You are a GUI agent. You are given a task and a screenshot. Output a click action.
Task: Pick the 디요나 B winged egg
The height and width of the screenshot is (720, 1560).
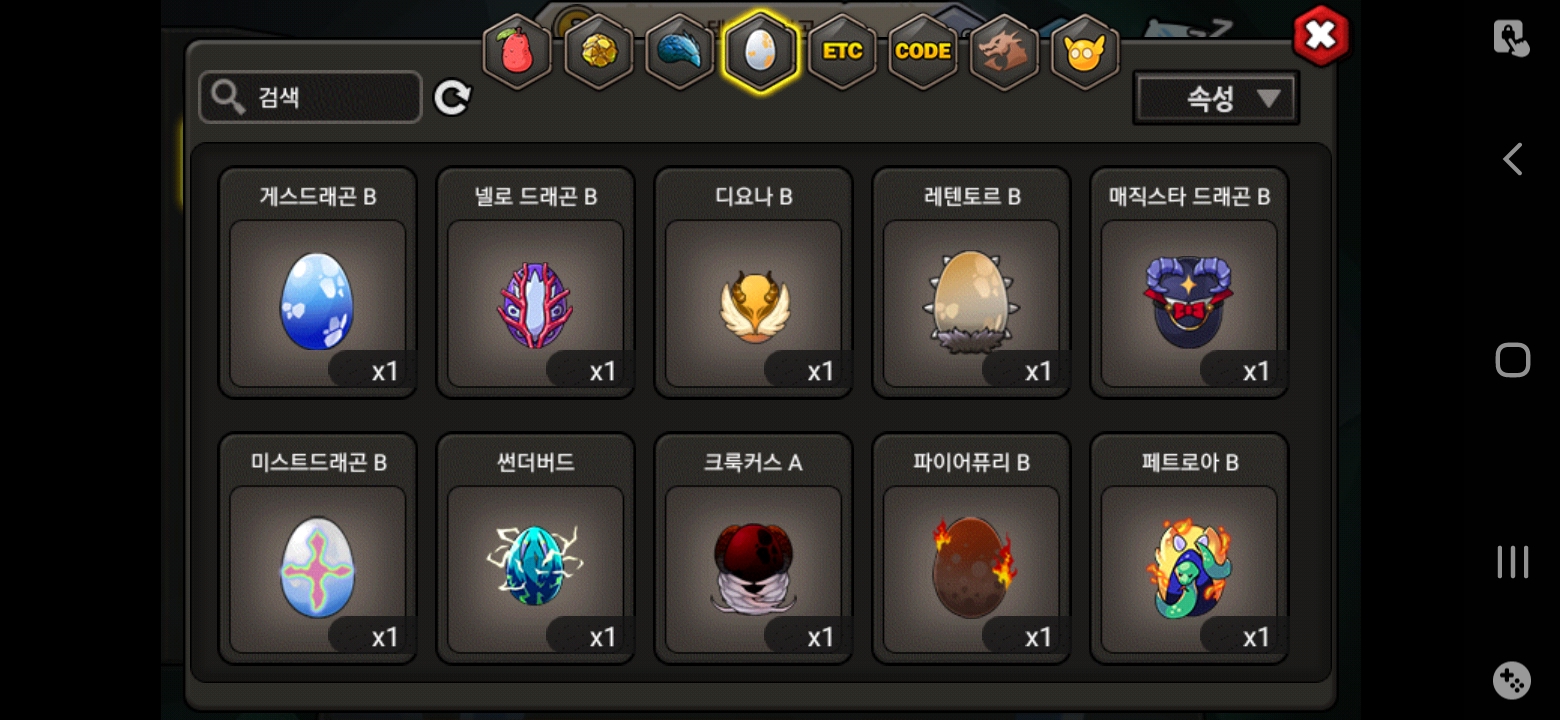pos(754,283)
